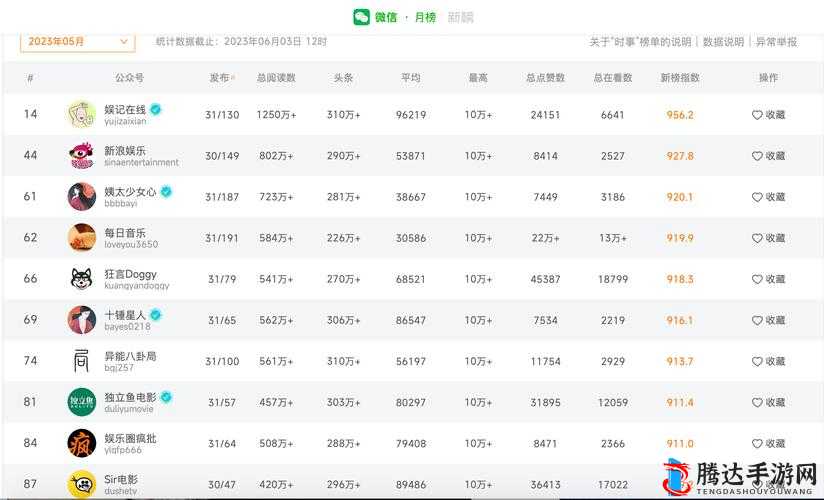Favorite 姨太少女心 with its heart icon
This screenshot has height=500, width=824.
coord(757,197)
